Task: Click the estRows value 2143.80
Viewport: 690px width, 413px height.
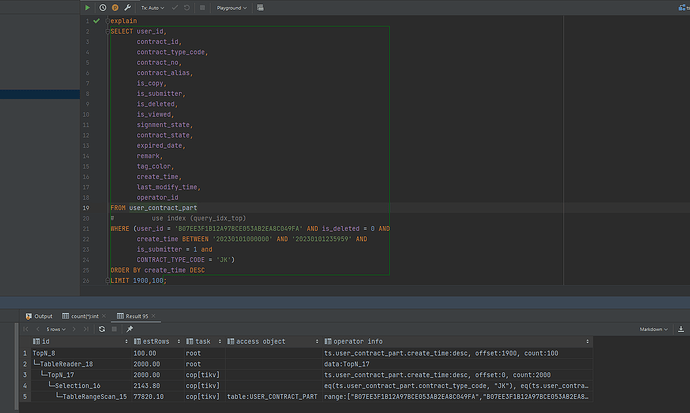Action: click(x=158, y=386)
